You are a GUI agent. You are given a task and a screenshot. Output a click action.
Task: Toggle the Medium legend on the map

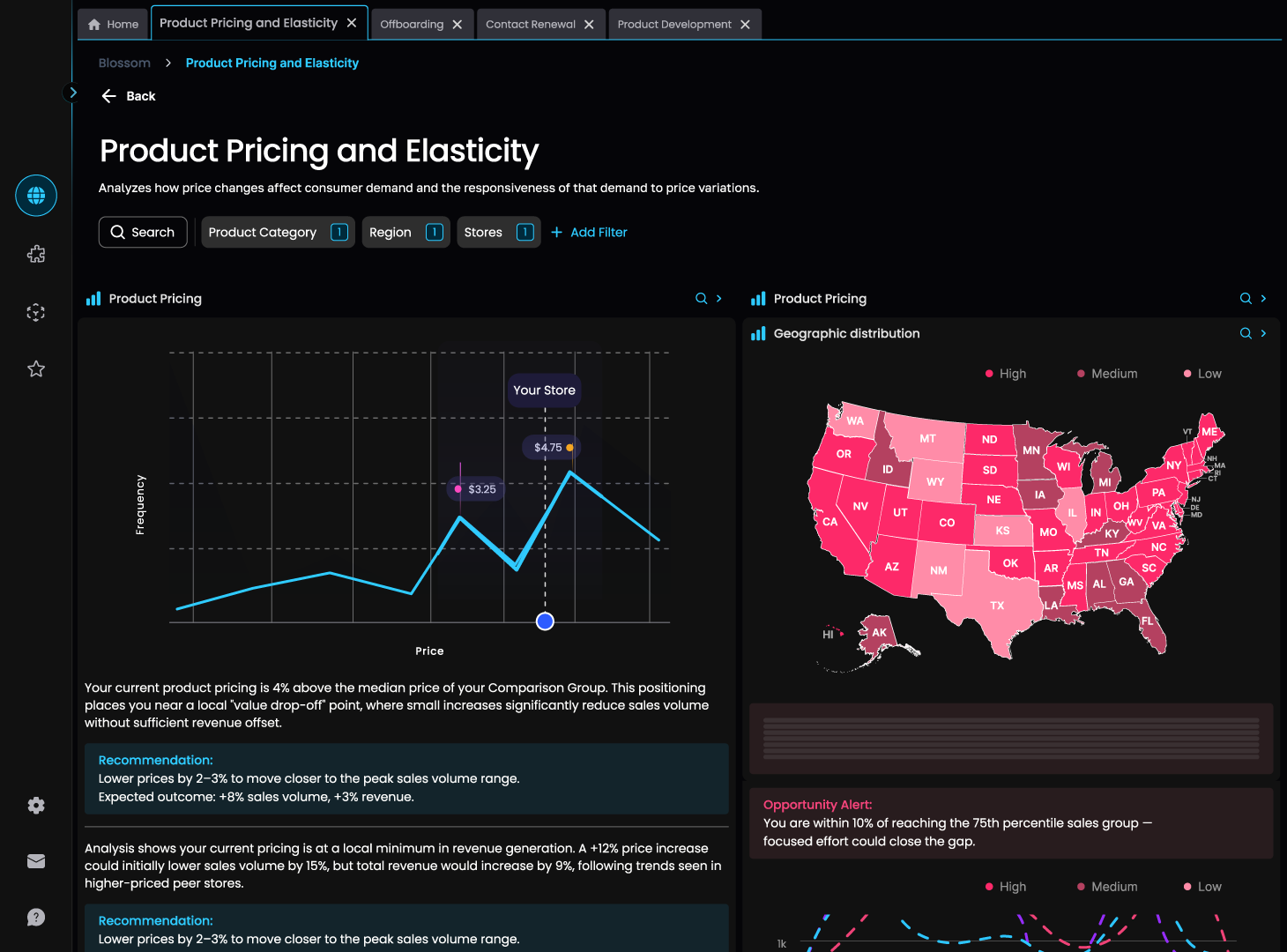pos(1107,374)
